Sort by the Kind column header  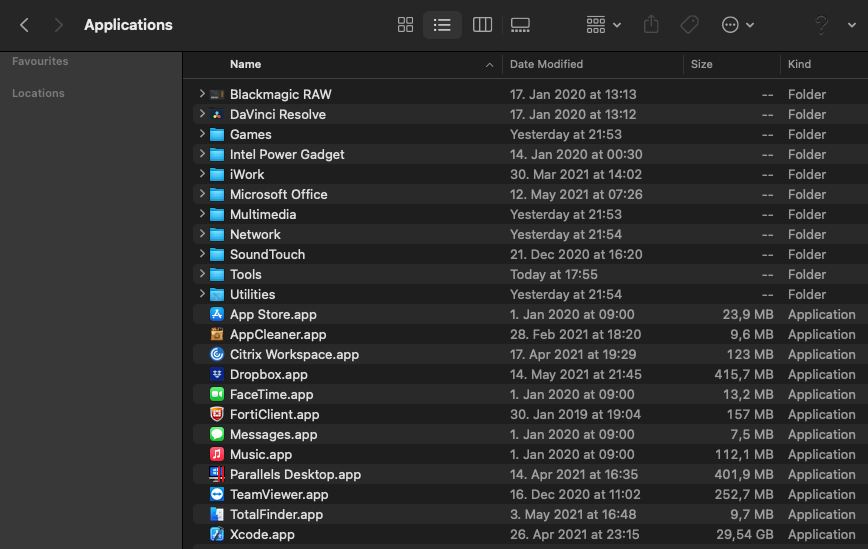point(799,64)
